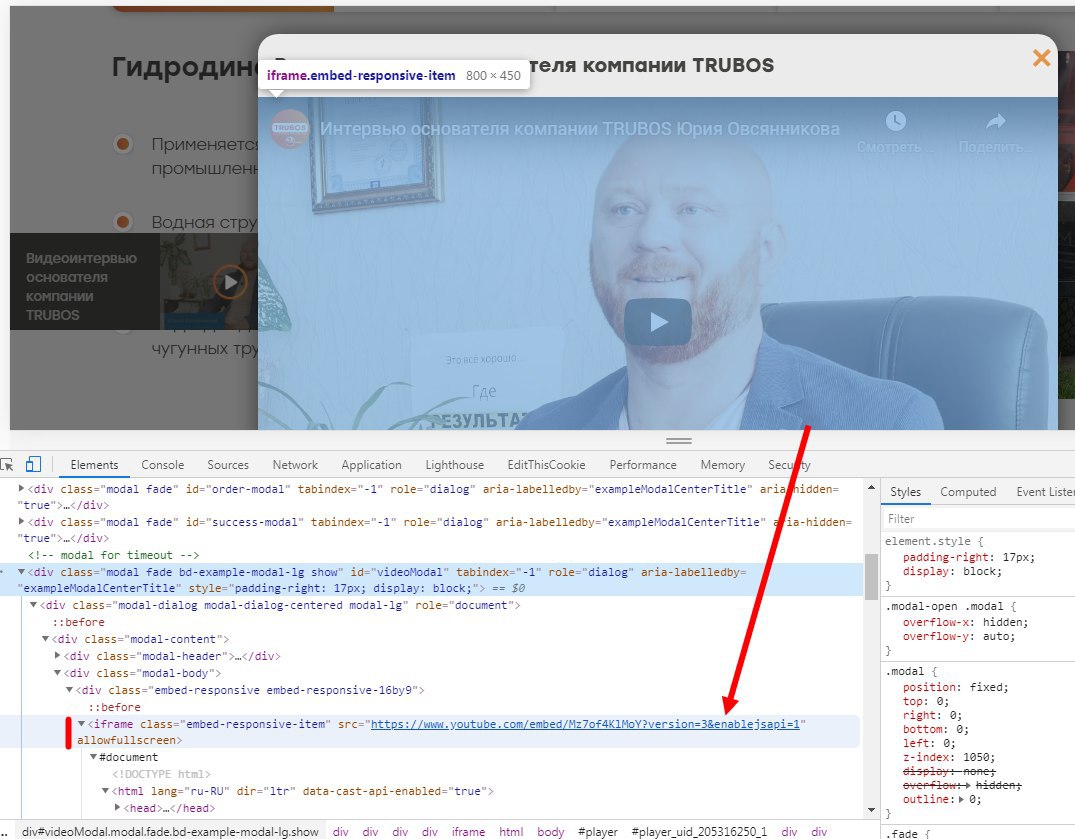Viewport: 1075px width, 839px height.
Task: Switch to the Computed pane tab
Action: [x=968, y=492]
